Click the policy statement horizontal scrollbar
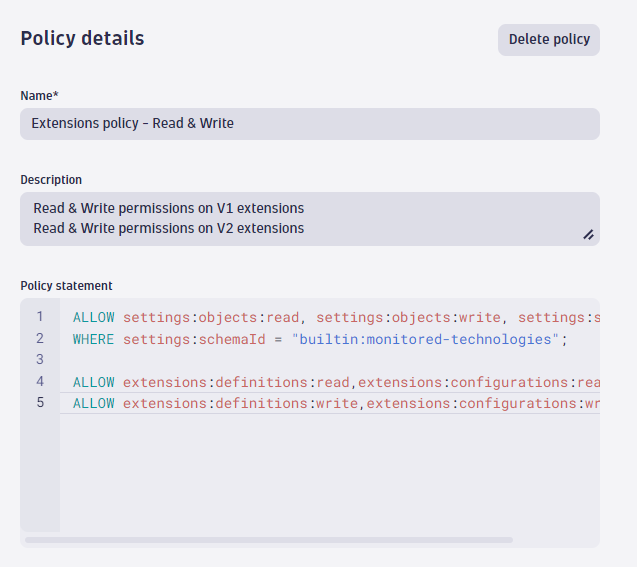Image resolution: width=637 pixels, height=567 pixels. 268,540
